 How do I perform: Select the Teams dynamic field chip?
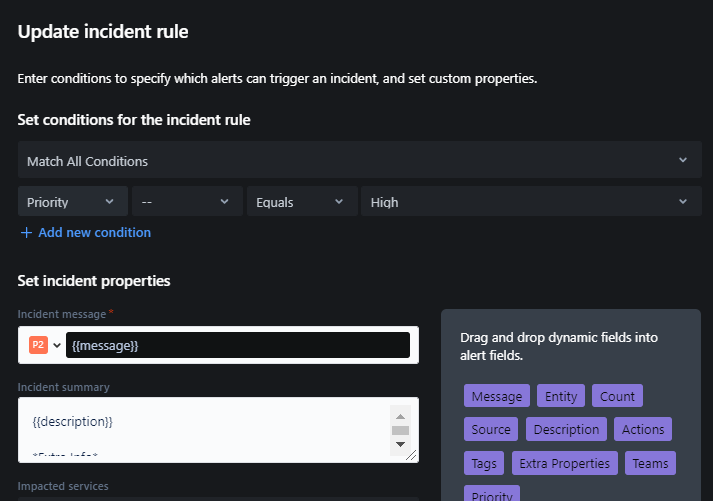tap(650, 463)
